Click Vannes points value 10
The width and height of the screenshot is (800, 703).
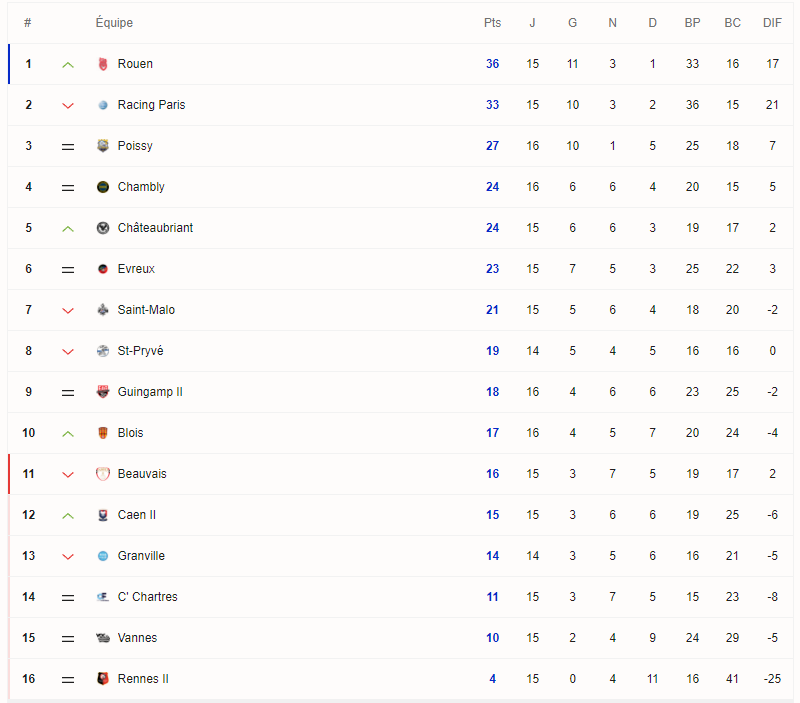click(492, 638)
